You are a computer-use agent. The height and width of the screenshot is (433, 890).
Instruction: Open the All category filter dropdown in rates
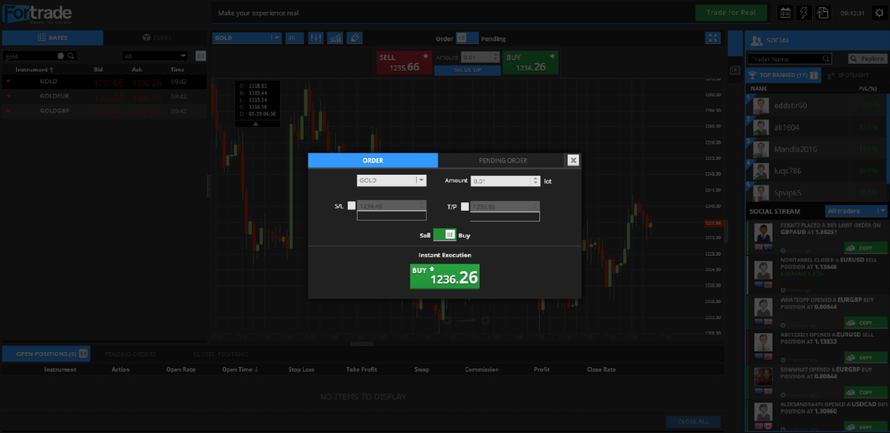(x=154, y=56)
